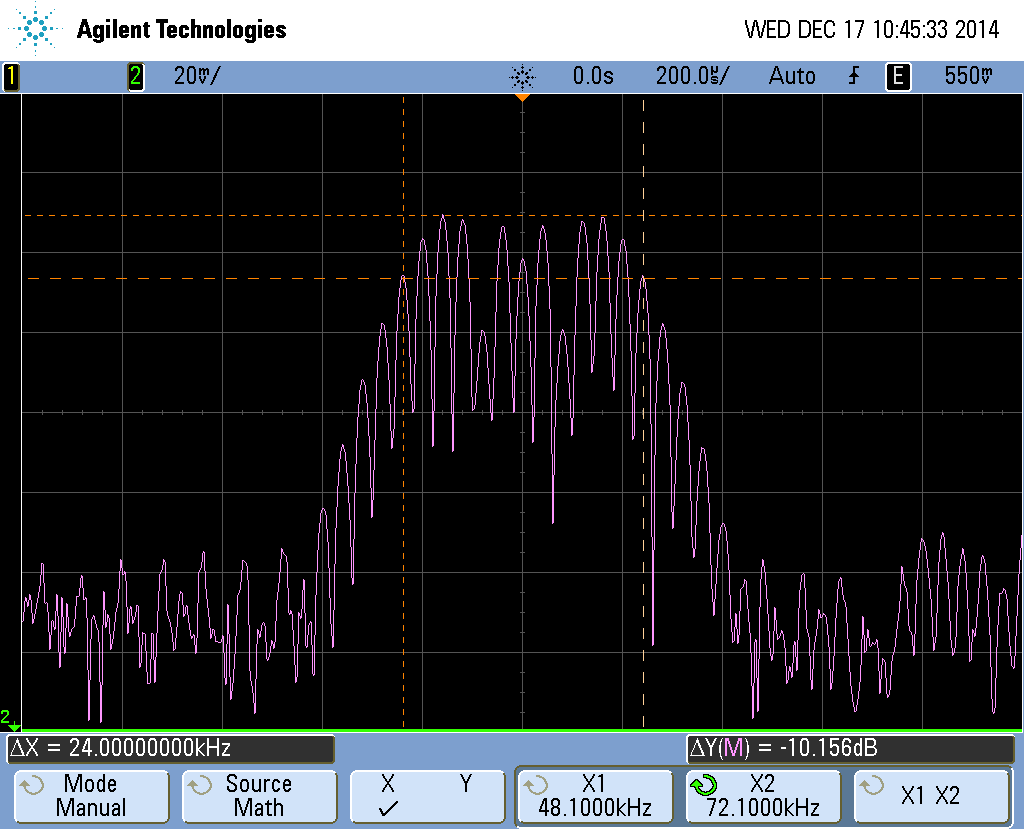Open the Source Math softkey menu
1024x829 pixels.
pos(258,796)
